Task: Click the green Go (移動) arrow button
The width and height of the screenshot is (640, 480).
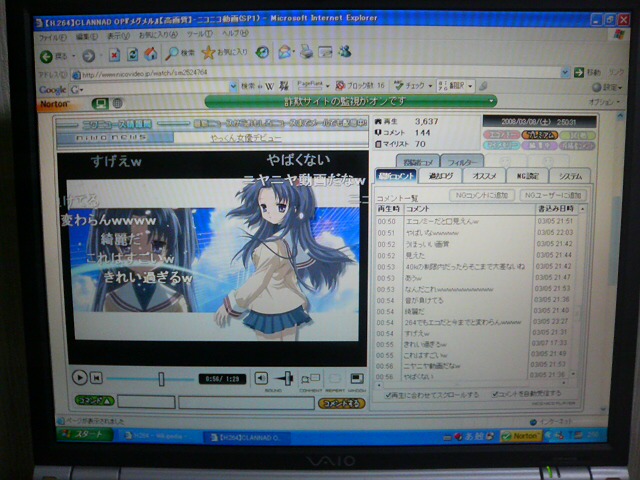Action: (x=578, y=73)
